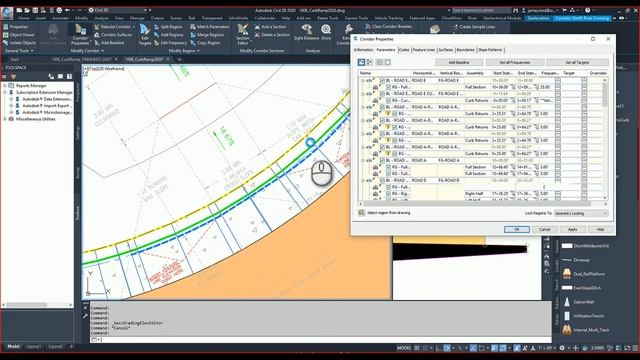Toggle checkbox for Full Section region at 10+38.00
Image resolution: width=640 pixels, height=360 pixels.
(389, 87)
